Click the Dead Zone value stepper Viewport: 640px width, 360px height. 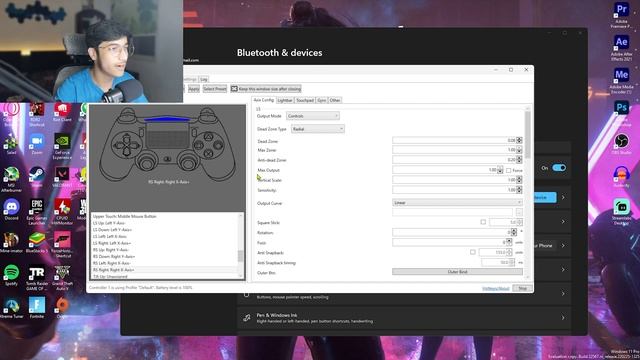tap(519, 140)
